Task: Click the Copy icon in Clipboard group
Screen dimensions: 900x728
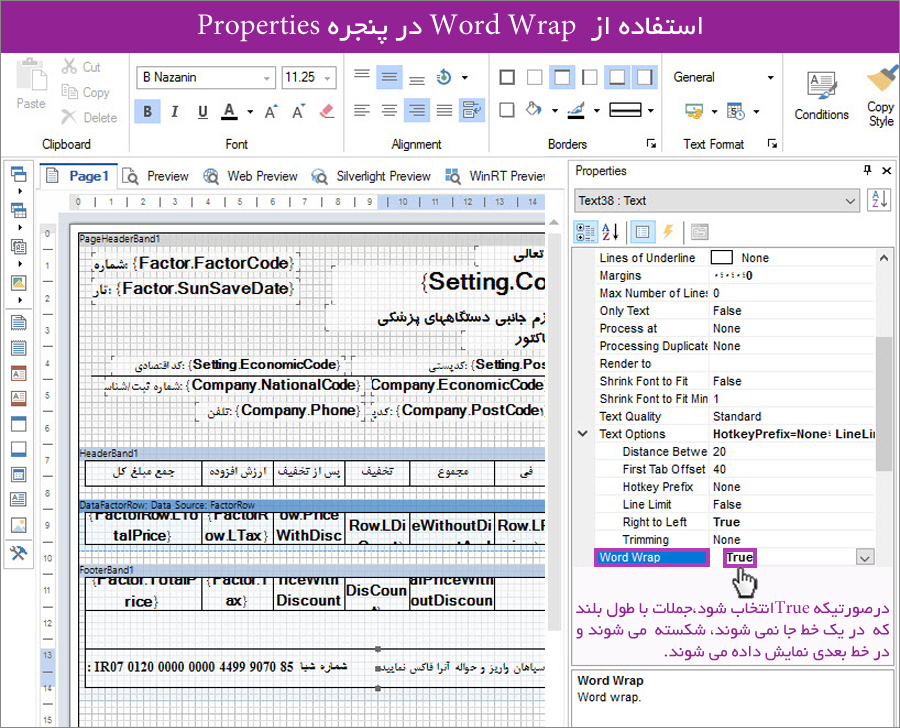Action: [x=69, y=92]
